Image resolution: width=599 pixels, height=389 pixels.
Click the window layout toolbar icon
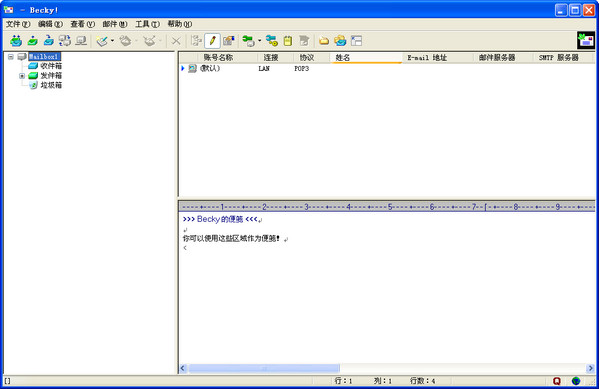point(356,41)
